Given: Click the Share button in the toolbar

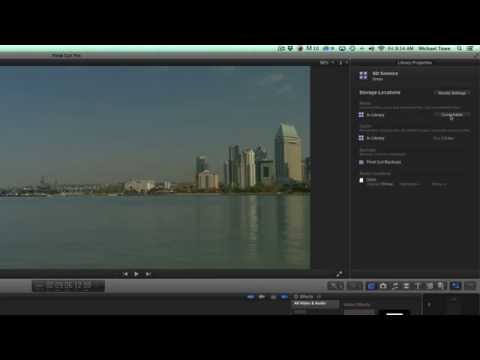Looking at the screenshot, I should tap(470, 286).
